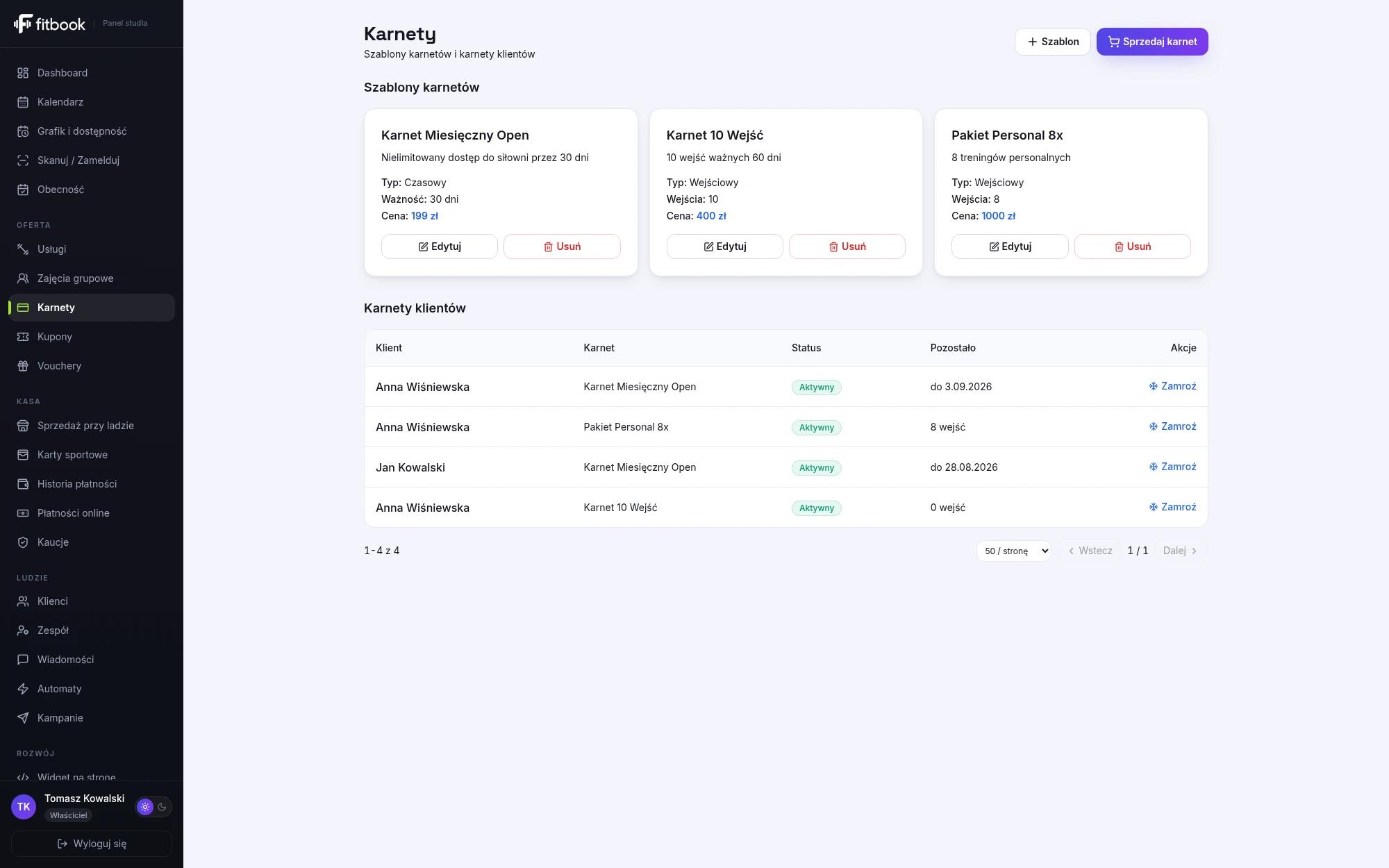Viewport: 1389px width, 868px height.
Task: Open the Zespół menu item
Action: [x=92, y=631]
